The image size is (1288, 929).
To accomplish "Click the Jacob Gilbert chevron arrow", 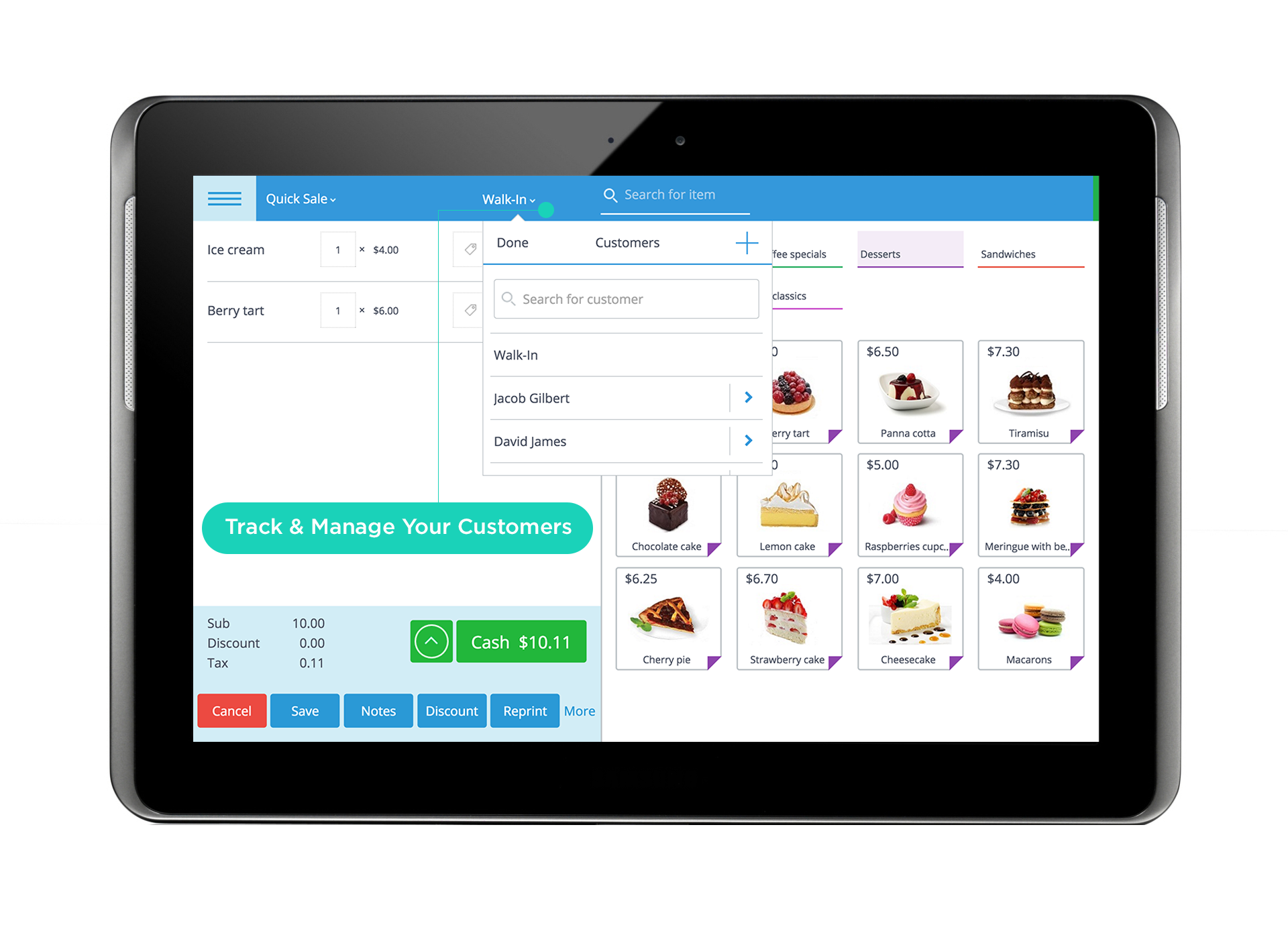I will coord(749,397).
